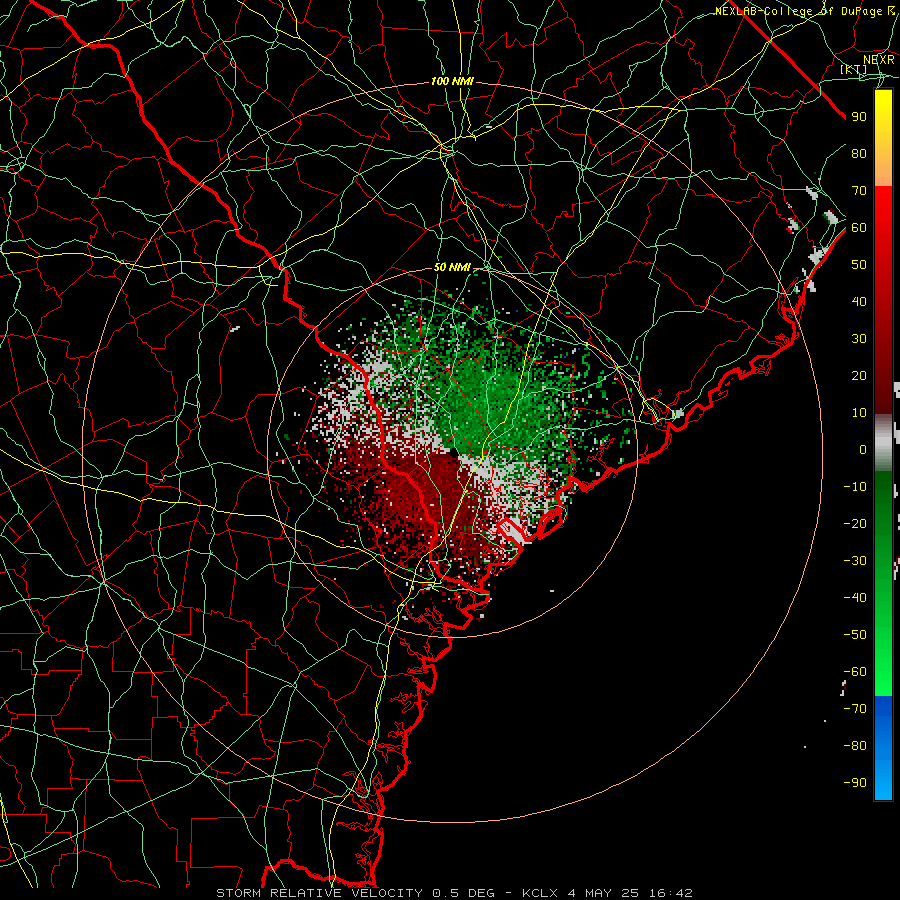Click the 70 value on velocity scale
This screenshot has width=900, height=900.
859,191
